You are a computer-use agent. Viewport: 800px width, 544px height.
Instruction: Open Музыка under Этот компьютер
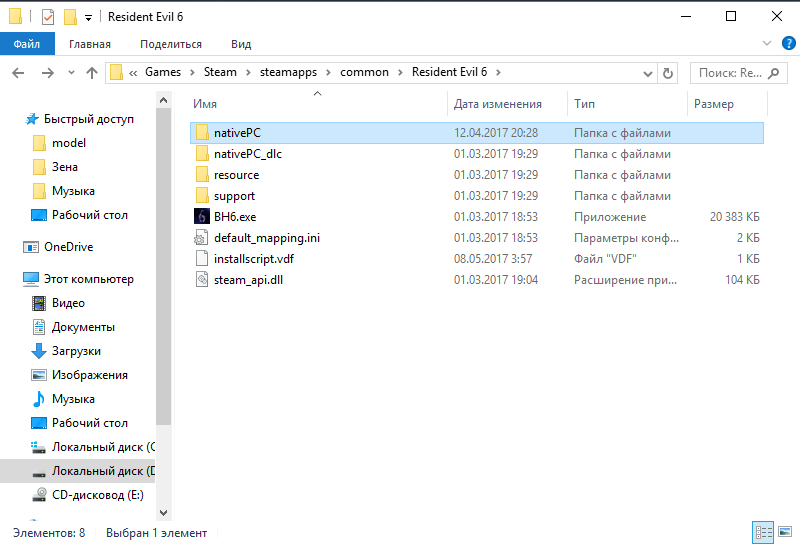pyautogui.click(x=64, y=399)
